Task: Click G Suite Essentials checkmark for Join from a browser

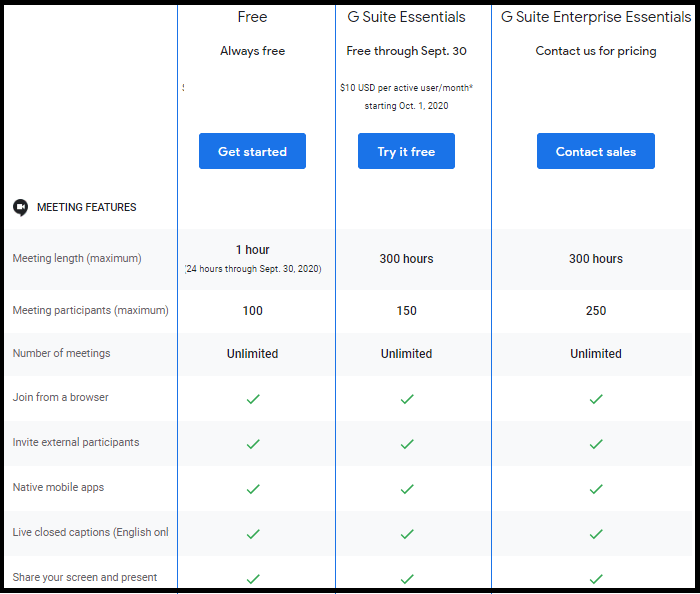Action: point(407,398)
